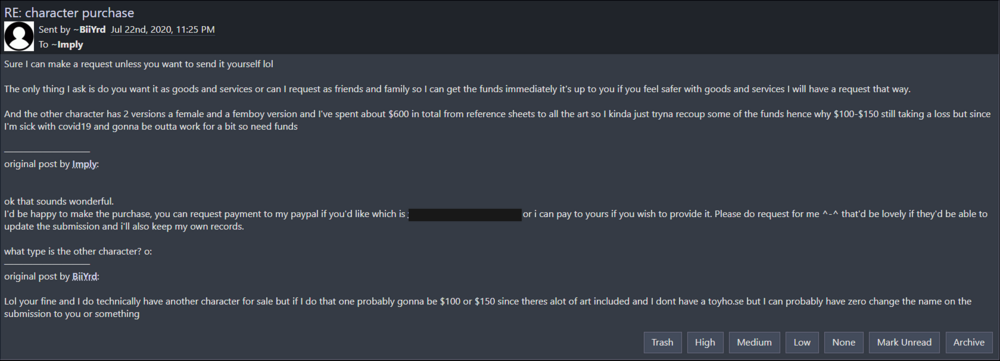Click the sender's default avatar icon
Screen dimensions: 1000x361
point(19,36)
